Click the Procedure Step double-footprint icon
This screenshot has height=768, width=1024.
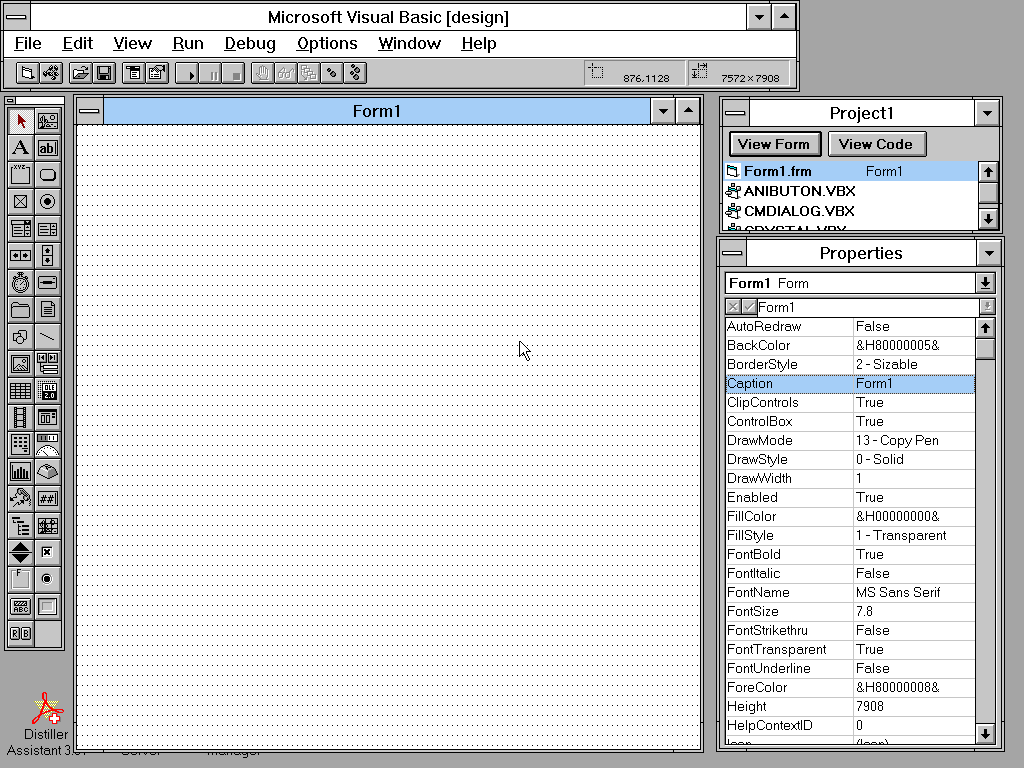[x=355, y=72]
